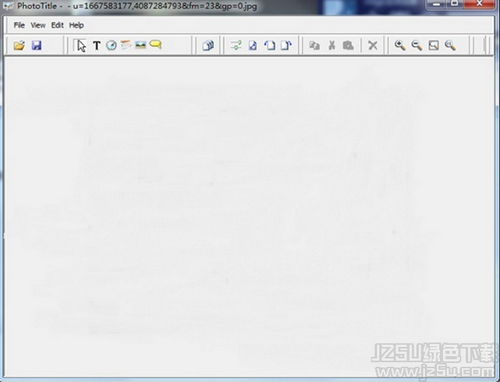Screen dimensions: 500x382
Task: Pick the picture insert tool icon
Action: pyautogui.click(x=141, y=45)
